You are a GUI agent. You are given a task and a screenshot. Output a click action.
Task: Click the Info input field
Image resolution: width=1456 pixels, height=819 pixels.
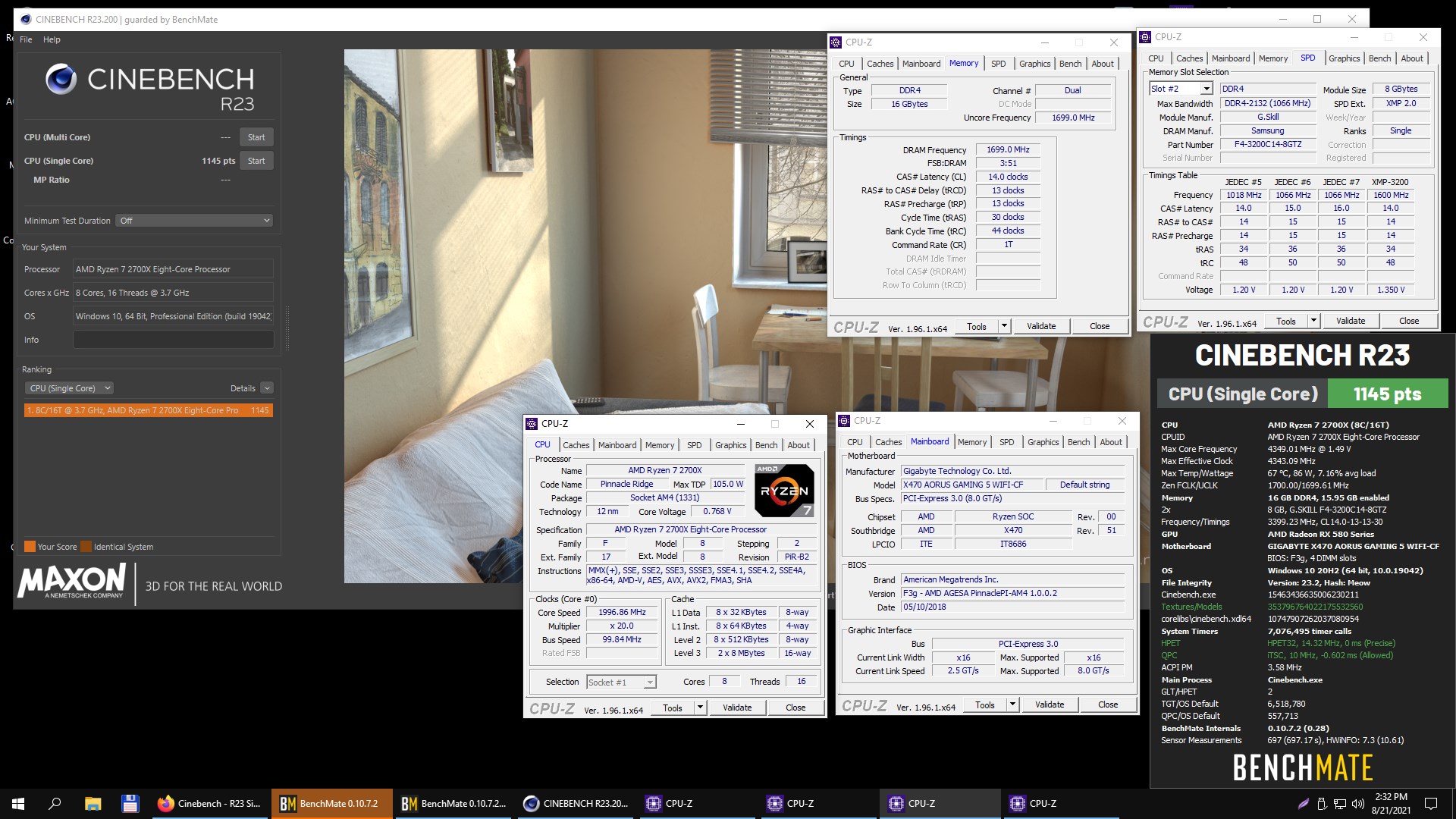pyautogui.click(x=174, y=340)
